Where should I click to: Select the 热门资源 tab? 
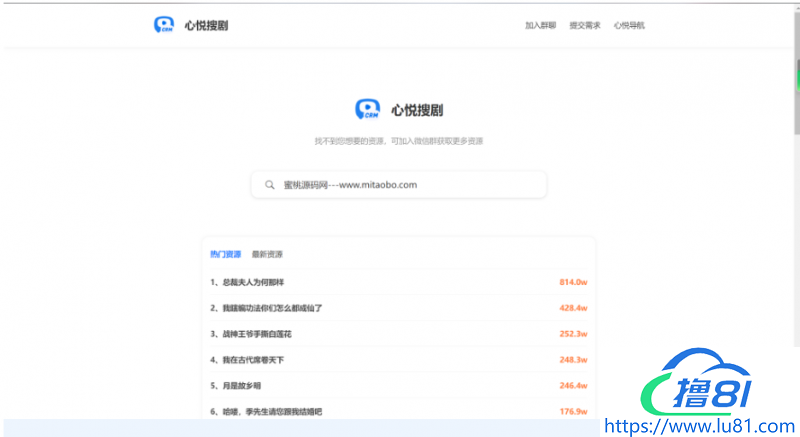point(226,254)
